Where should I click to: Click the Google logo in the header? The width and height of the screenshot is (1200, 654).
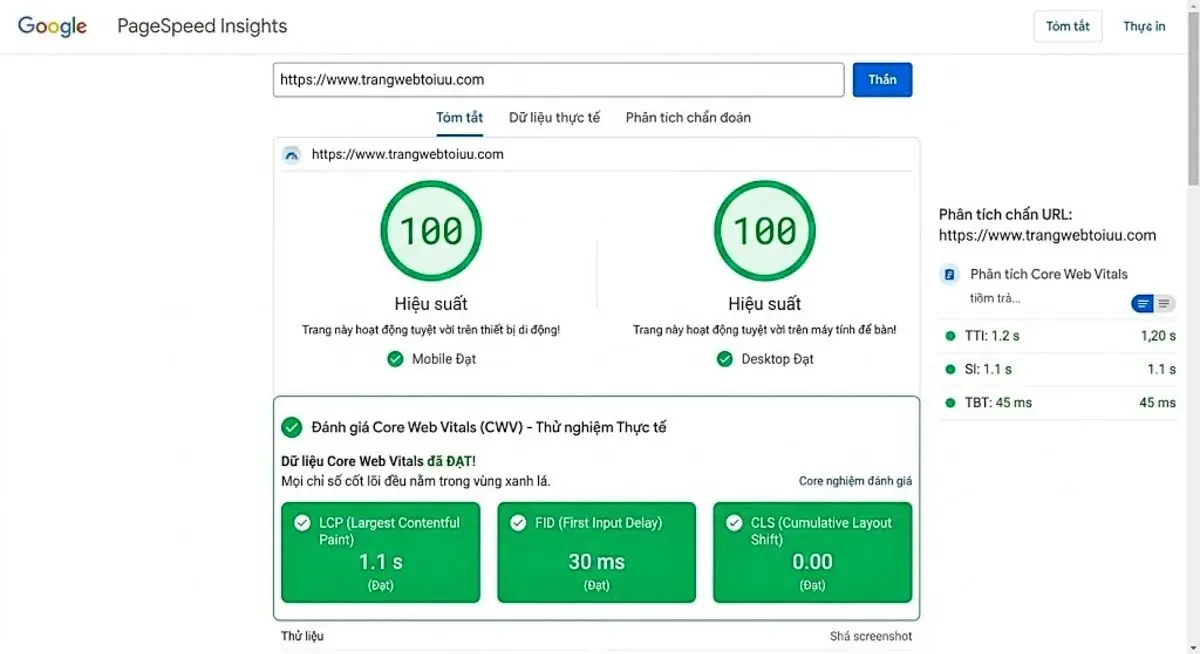(x=51, y=26)
